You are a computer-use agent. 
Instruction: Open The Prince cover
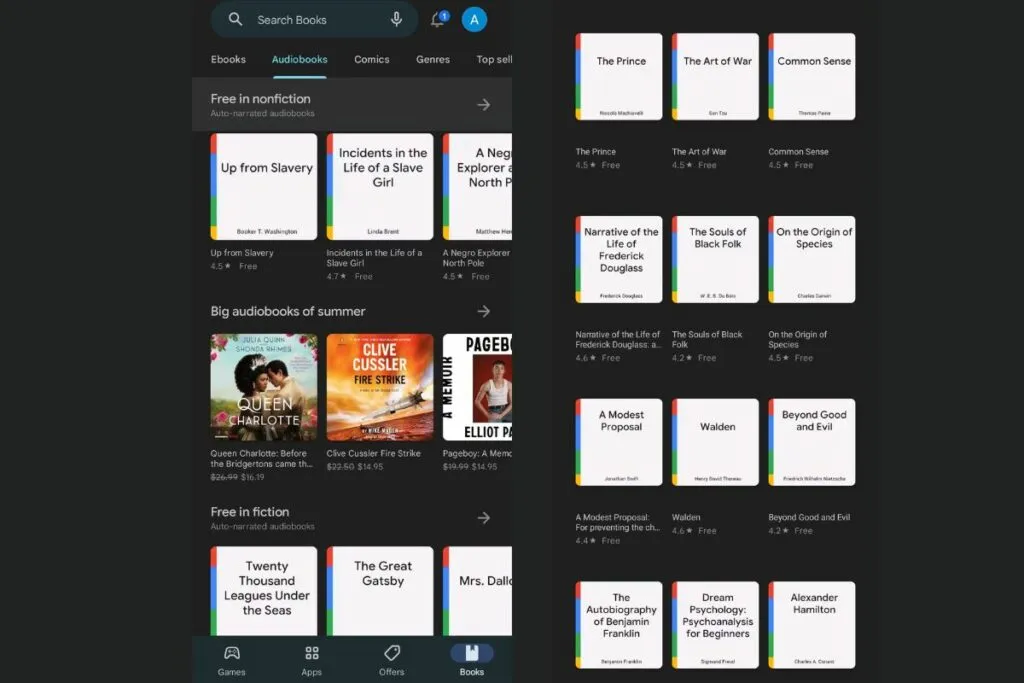[x=619, y=76]
